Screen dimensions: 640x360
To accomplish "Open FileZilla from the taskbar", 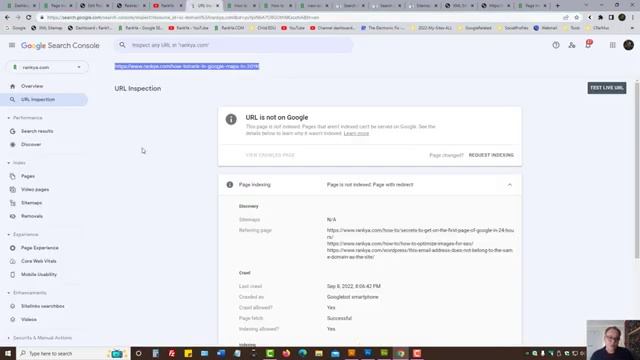I will coord(172,353).
